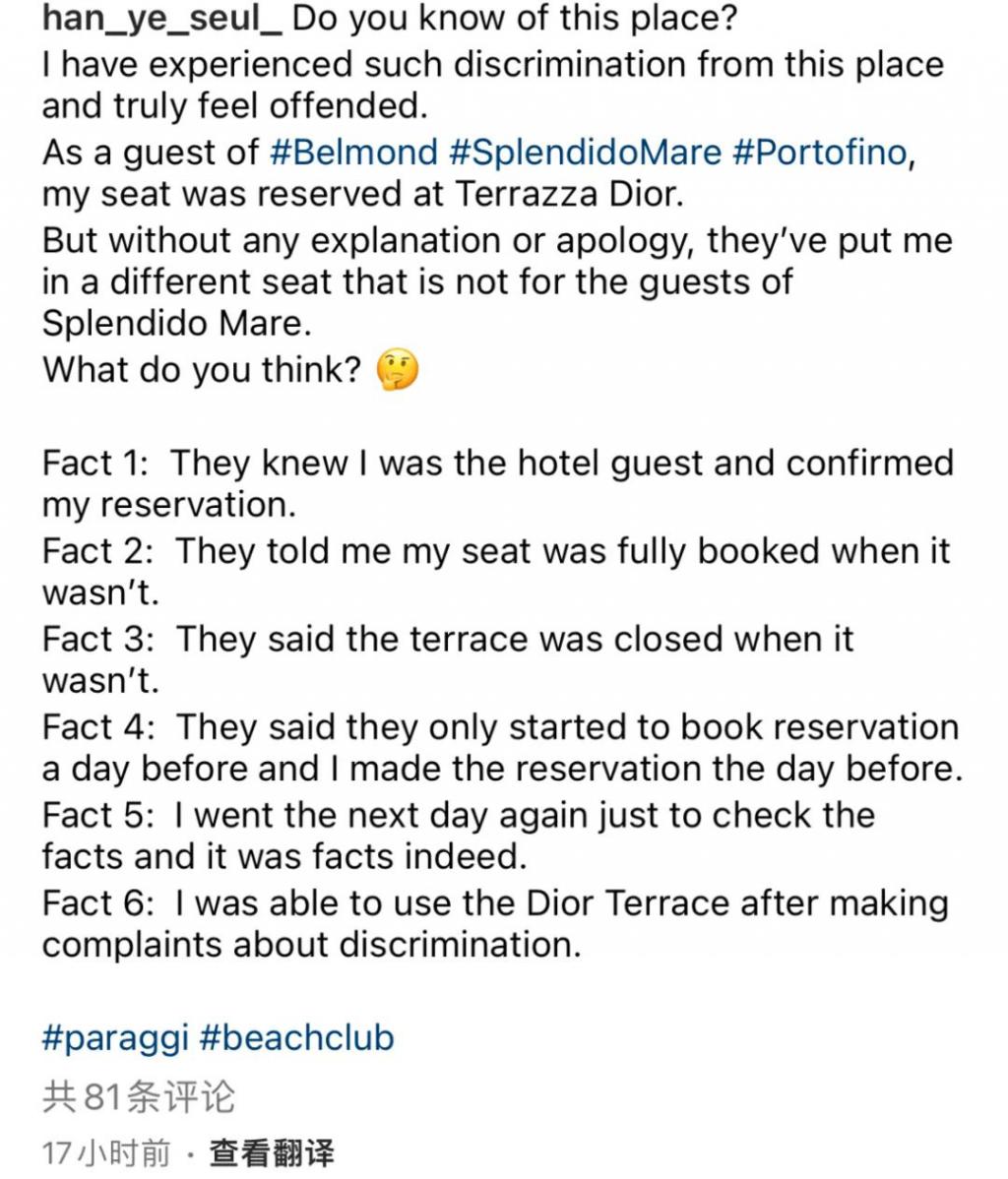
Task: View all 81 comments (共81条评论)
Action: pyautogui.click(x=139, y=1096)
